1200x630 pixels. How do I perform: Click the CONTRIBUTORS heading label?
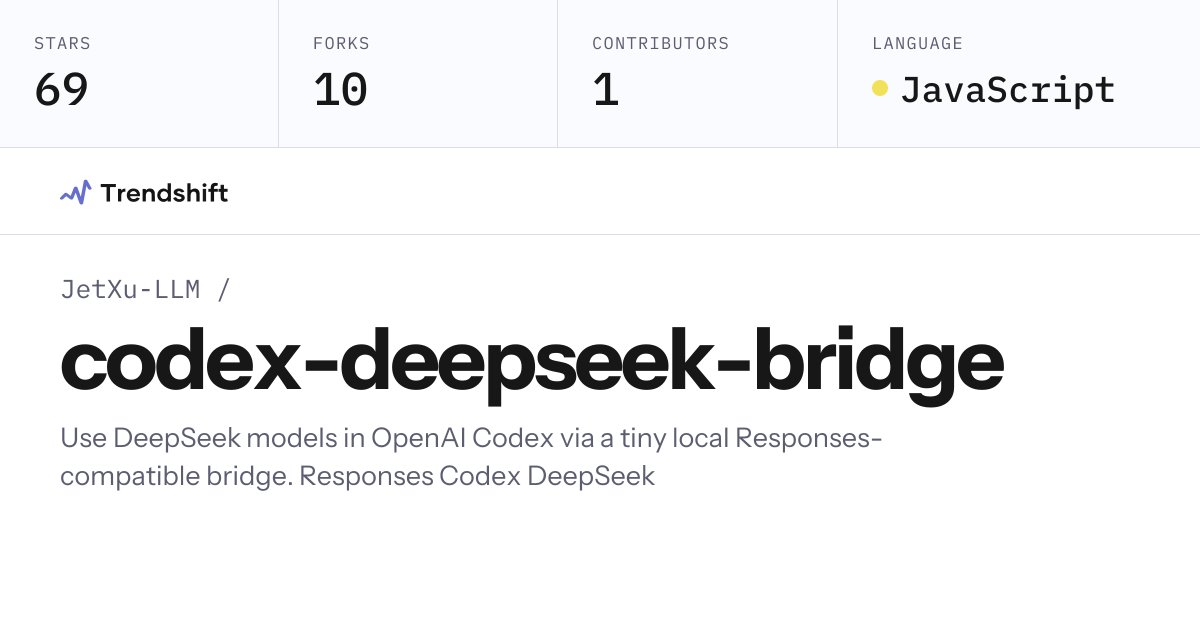coord(661,44)
